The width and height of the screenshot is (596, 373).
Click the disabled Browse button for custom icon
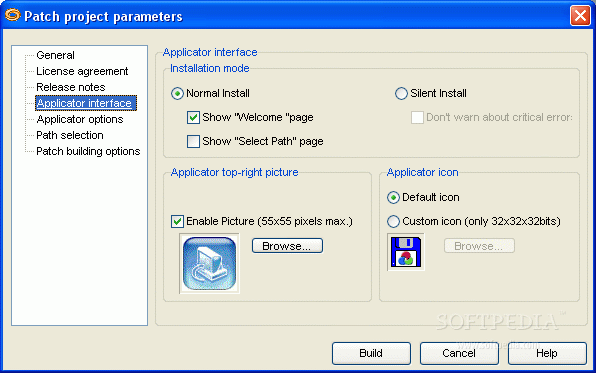pyautogui.click(x=479, y=246)
